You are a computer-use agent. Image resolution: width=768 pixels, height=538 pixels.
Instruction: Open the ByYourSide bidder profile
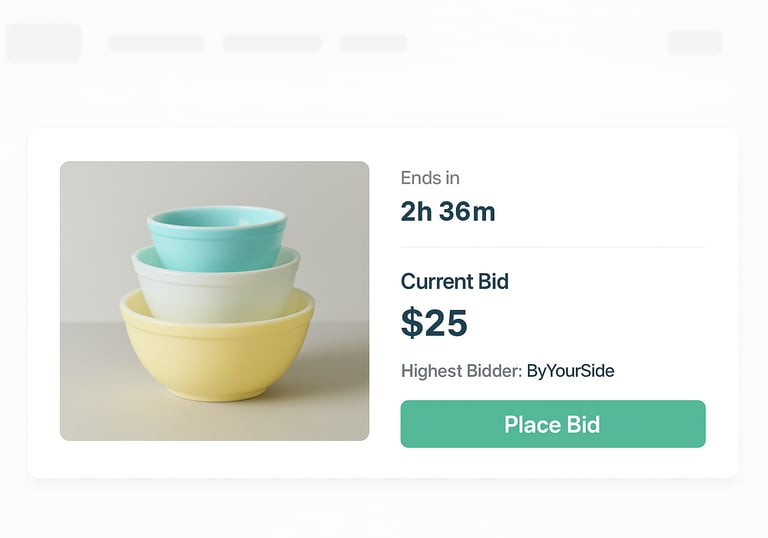(570, 371)
